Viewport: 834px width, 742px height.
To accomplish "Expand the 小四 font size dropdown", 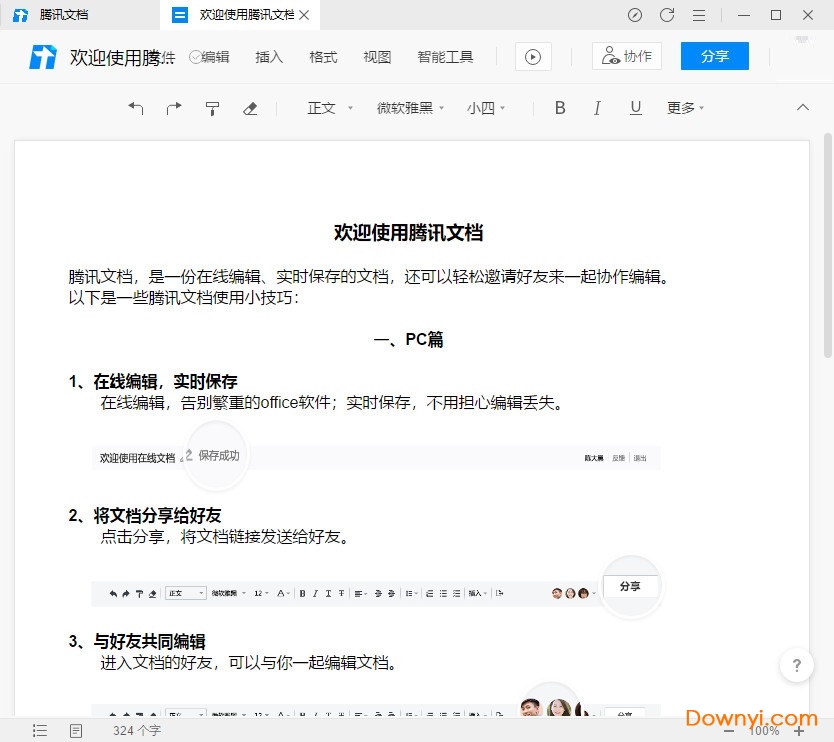I will (x=486, y=108).
